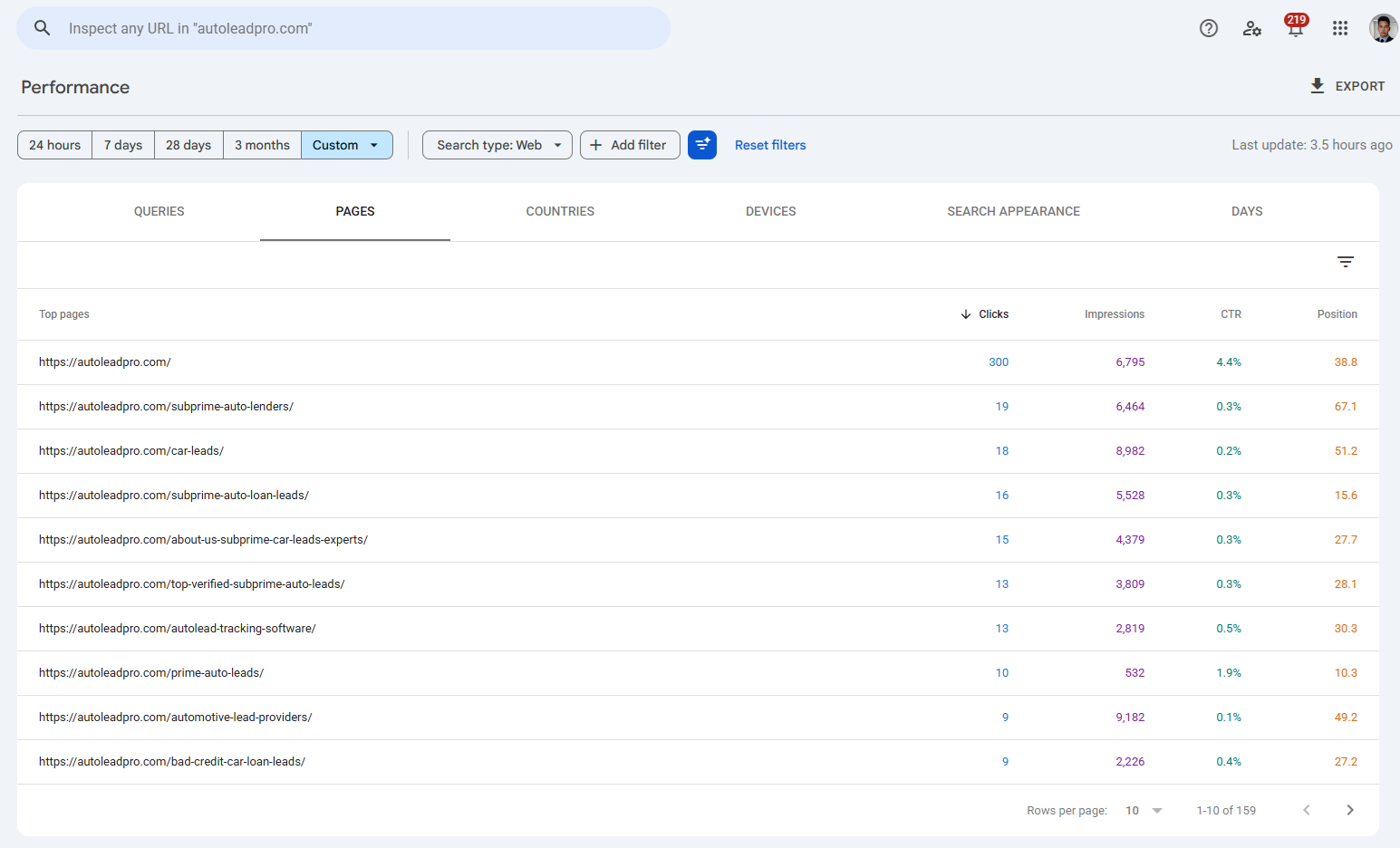This screenshot has width=1400, height=848.
Task: Switch to the Days tab
Action: pyautogui.click(x=1247, y=211)
